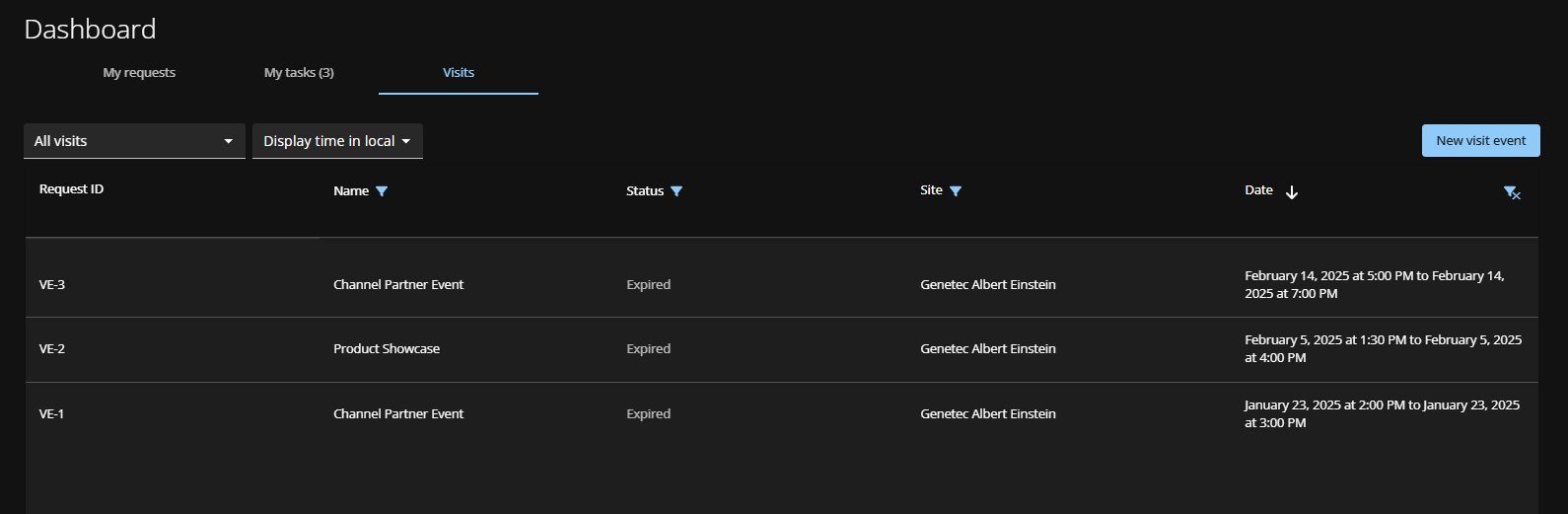Click the Site column filter icon
The height and width of the screenshot is (514, 1568).
tap(956, 191)
